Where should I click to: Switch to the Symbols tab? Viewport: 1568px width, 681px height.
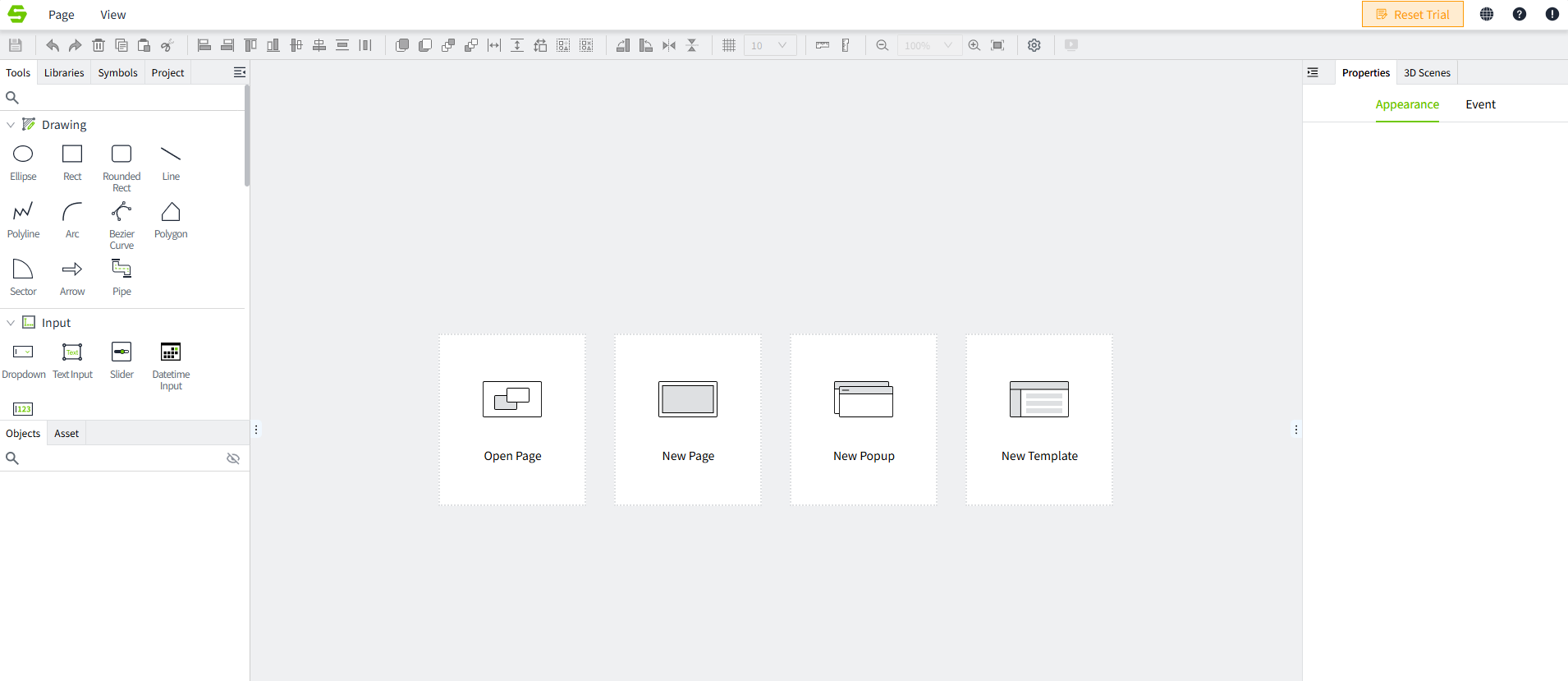click(117, 73)
